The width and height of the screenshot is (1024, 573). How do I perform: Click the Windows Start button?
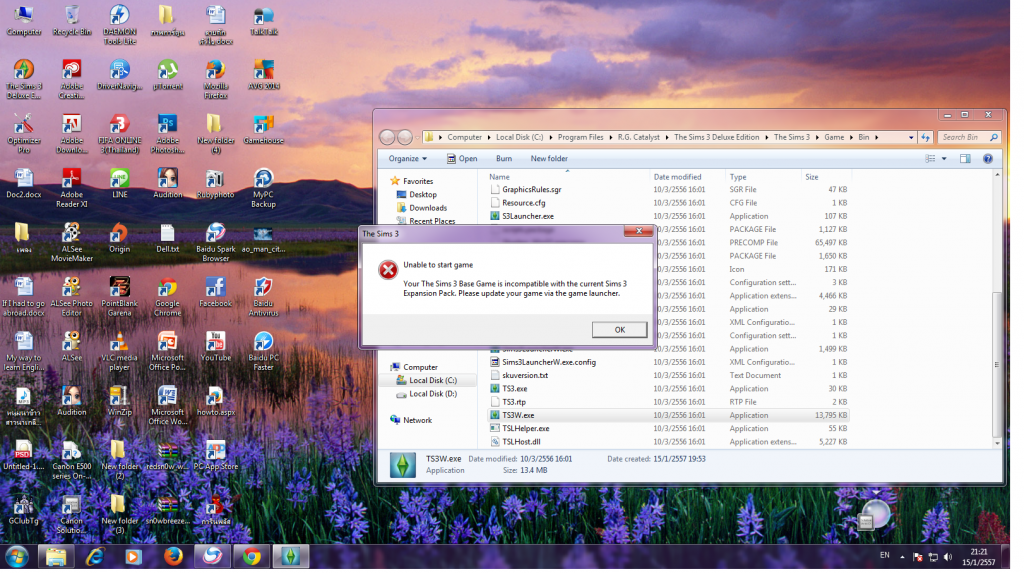(x=17, y=557)
